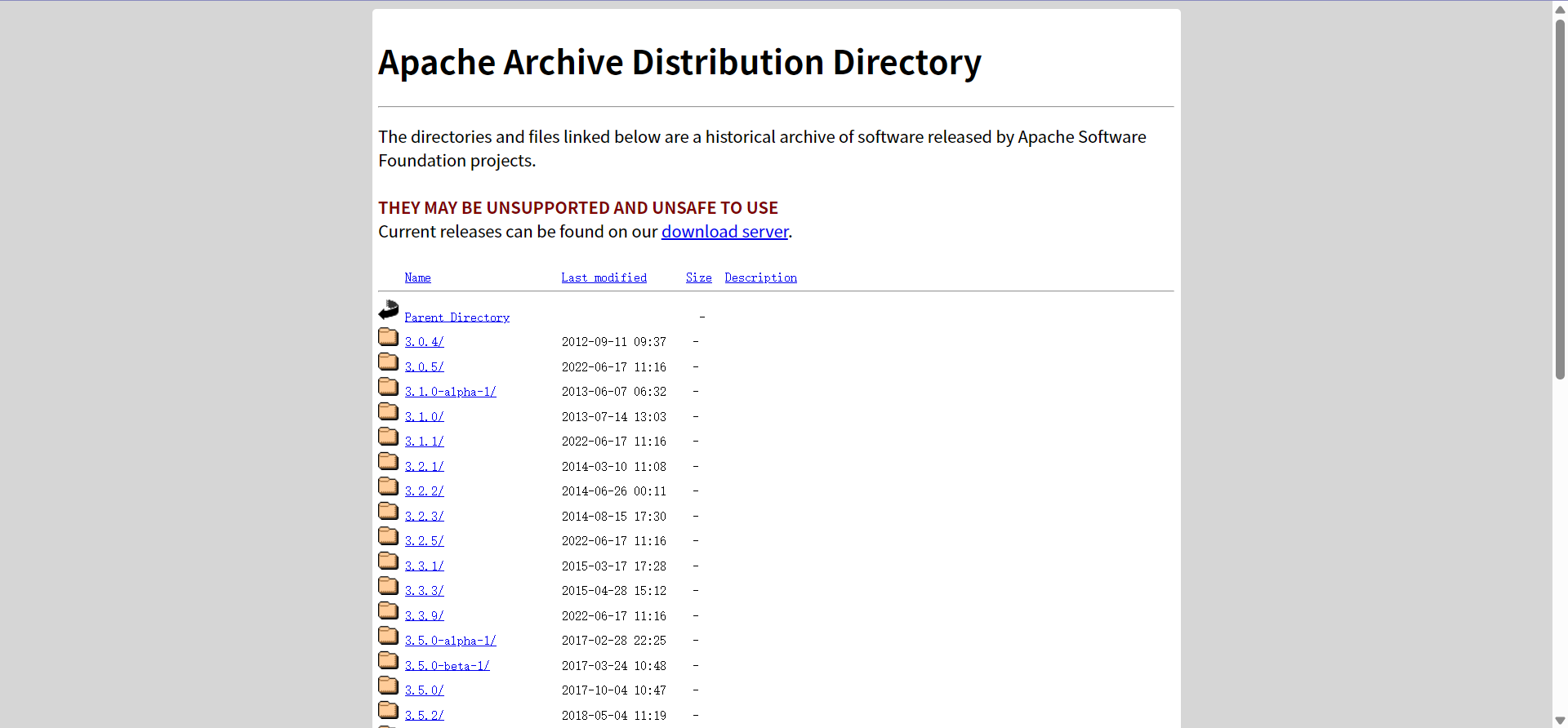Open the 3.2.5/ directory link
The width and height of the screenshot is (1568, 728).
[x=424, y=541]
